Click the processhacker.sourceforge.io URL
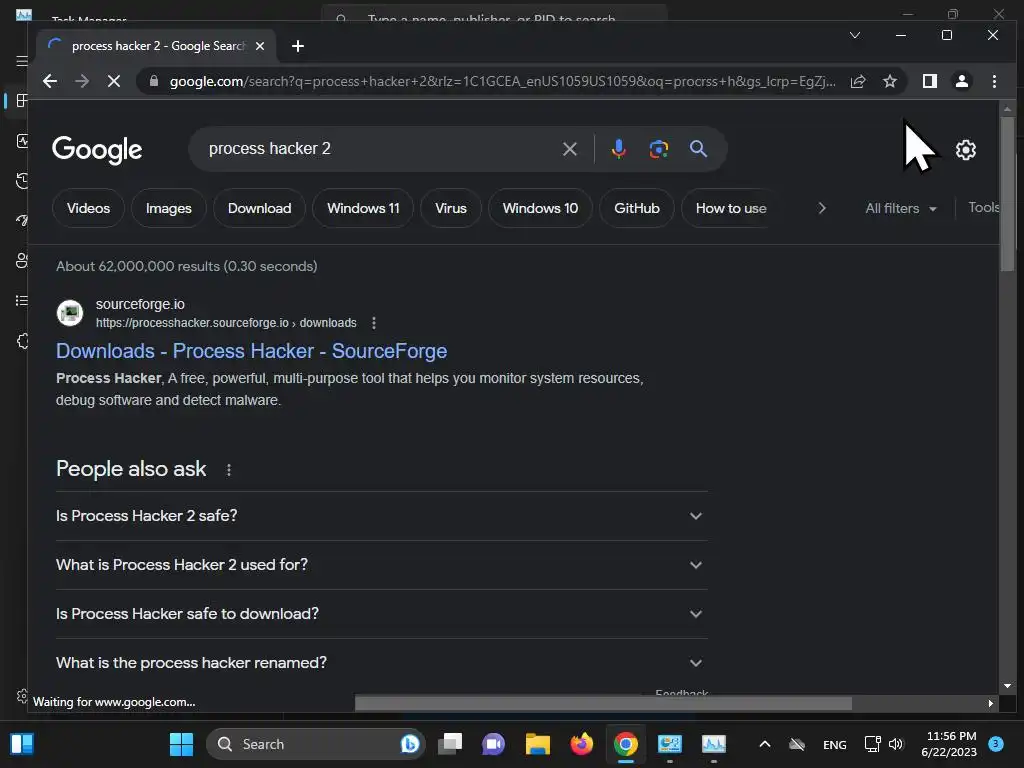Image resolution: width=1024 pixels, height=768 pixels. point(226,323)
